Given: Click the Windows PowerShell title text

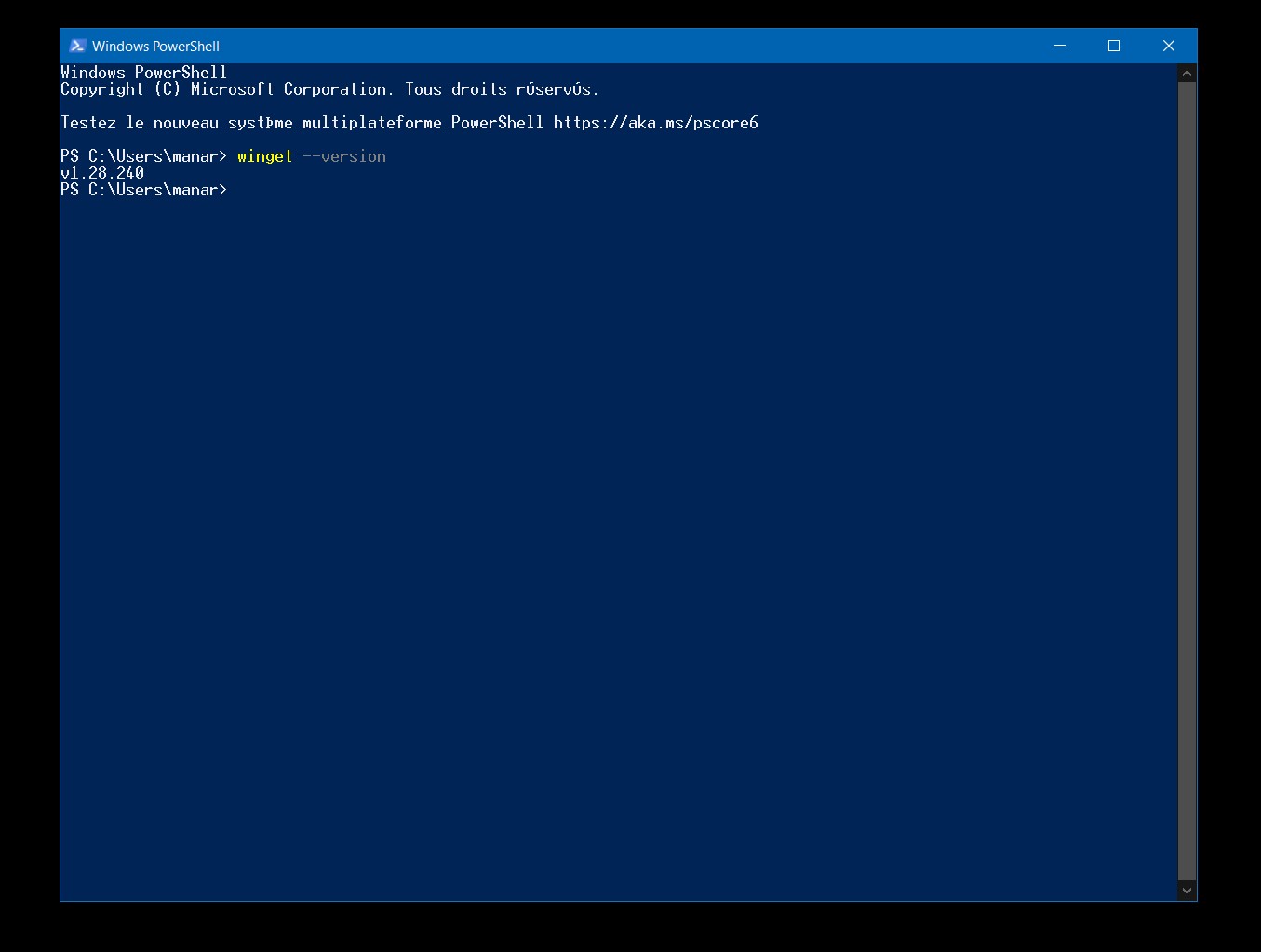Looking at the screenshot, I should pyautogui.click(x=155, y=47).
